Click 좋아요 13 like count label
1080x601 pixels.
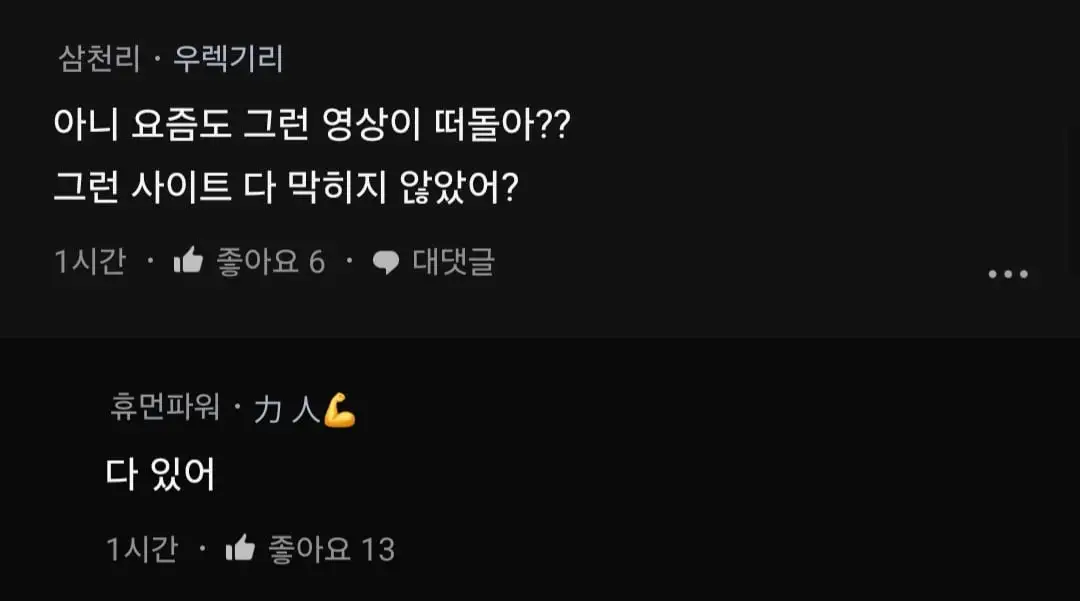tap(331, 548)
